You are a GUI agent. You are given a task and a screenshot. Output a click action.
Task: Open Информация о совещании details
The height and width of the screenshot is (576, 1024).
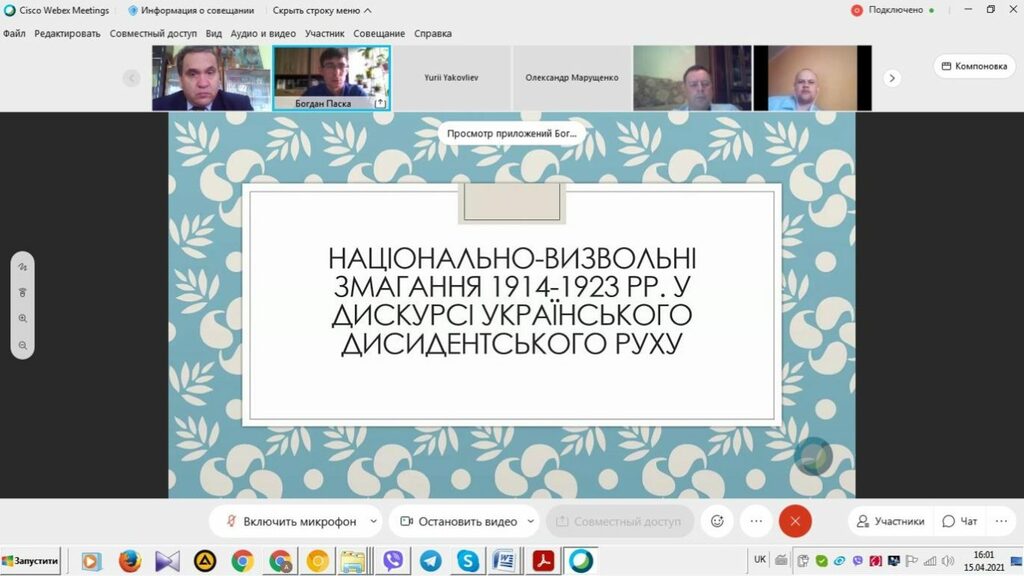tap(193, 10)
